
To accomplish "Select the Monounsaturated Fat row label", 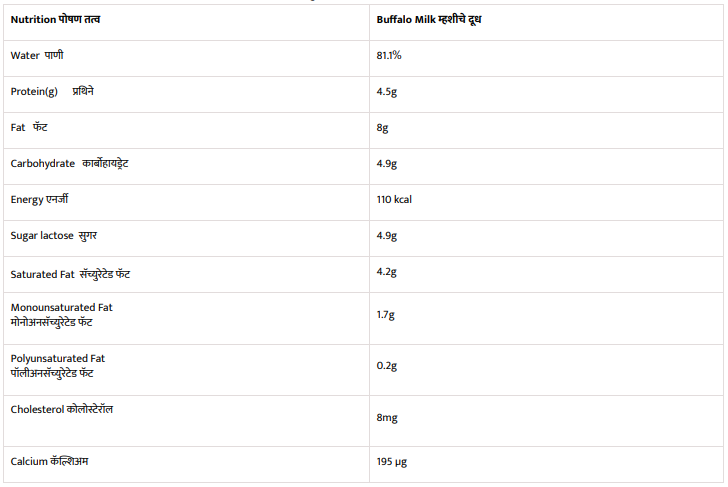I will pyautogui.click(x=62, y=315).
